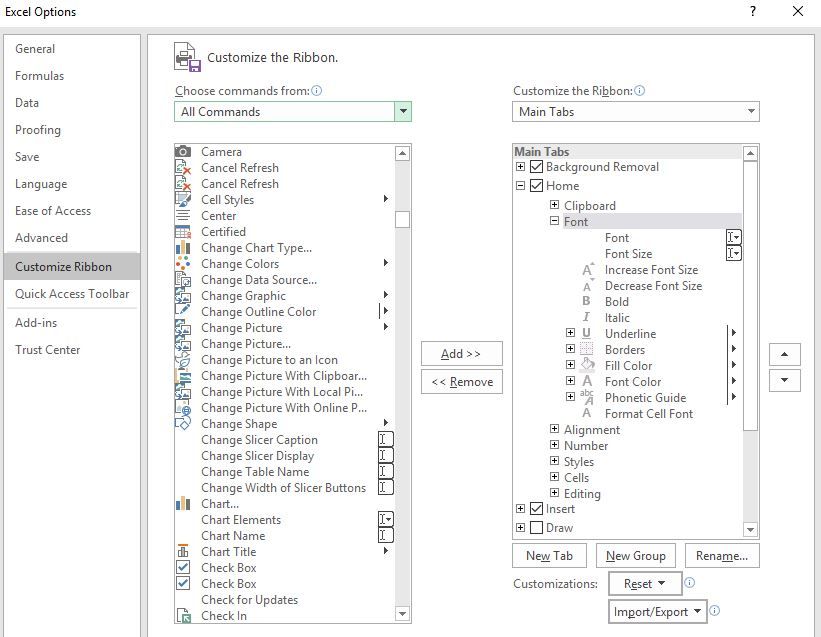Pick the Change Chart Type icon
Image resolution: width=821 pixels, height=637 pixels.
click(183, 248)
